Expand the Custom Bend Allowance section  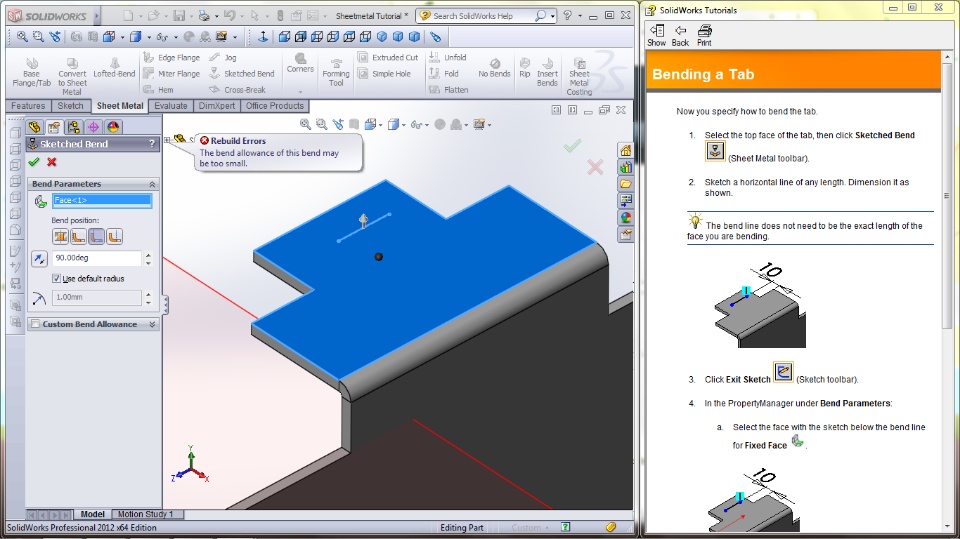point(152,324)
